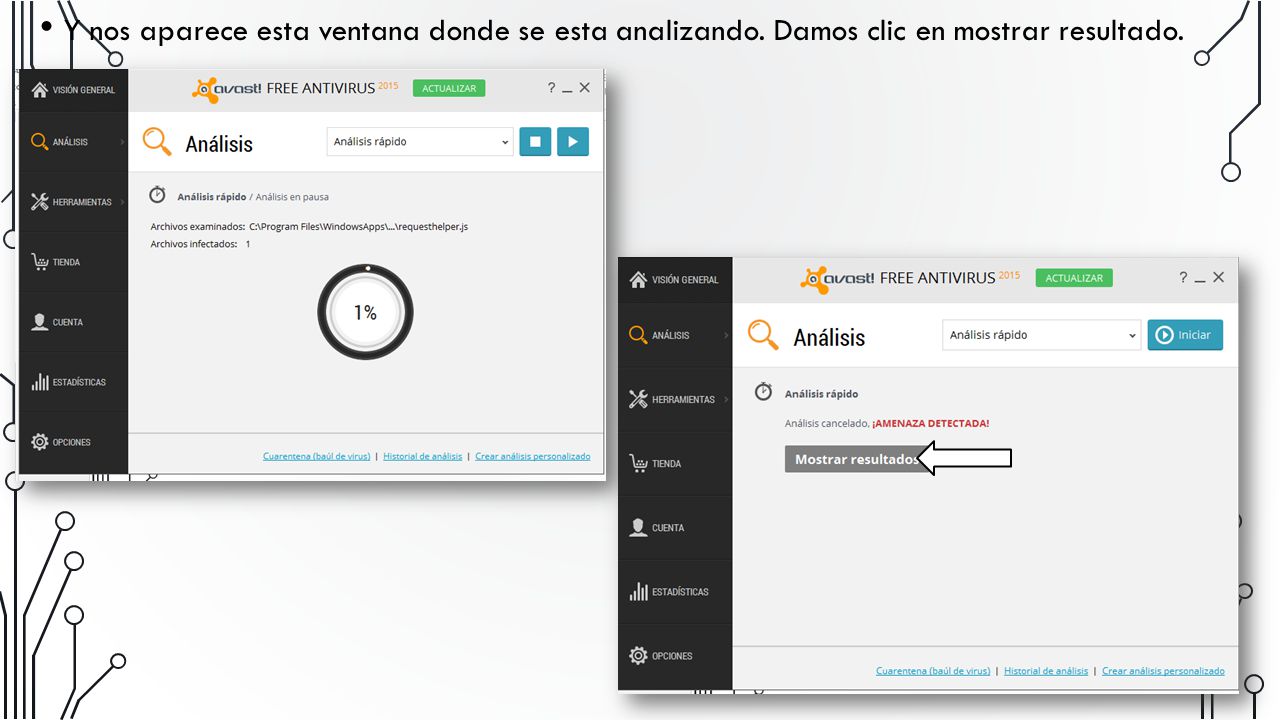Image resolution: width=1280 pixels, height=720 pixels.
Task: Resume the scan with the play button
Action: click(573, 142)
